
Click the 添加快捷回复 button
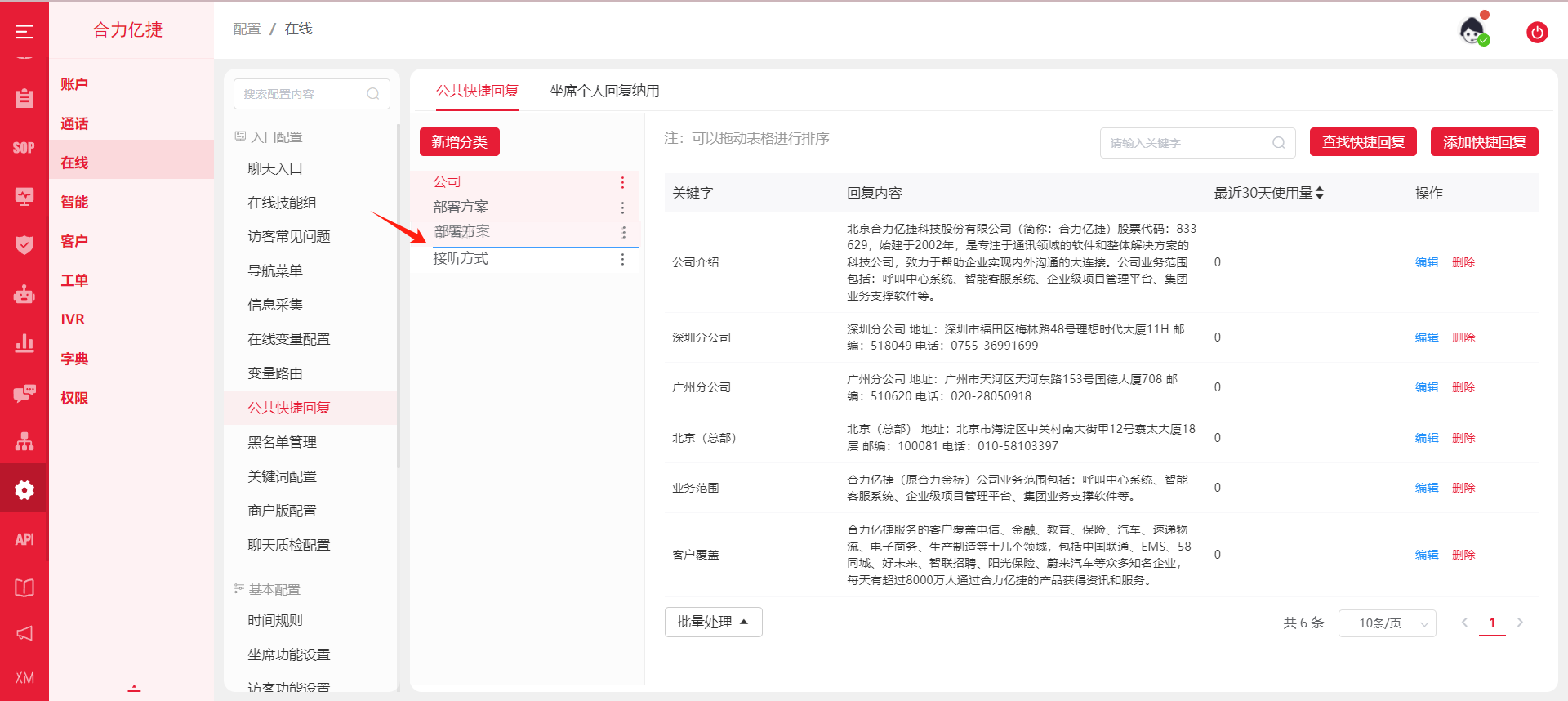[1484, 142]
